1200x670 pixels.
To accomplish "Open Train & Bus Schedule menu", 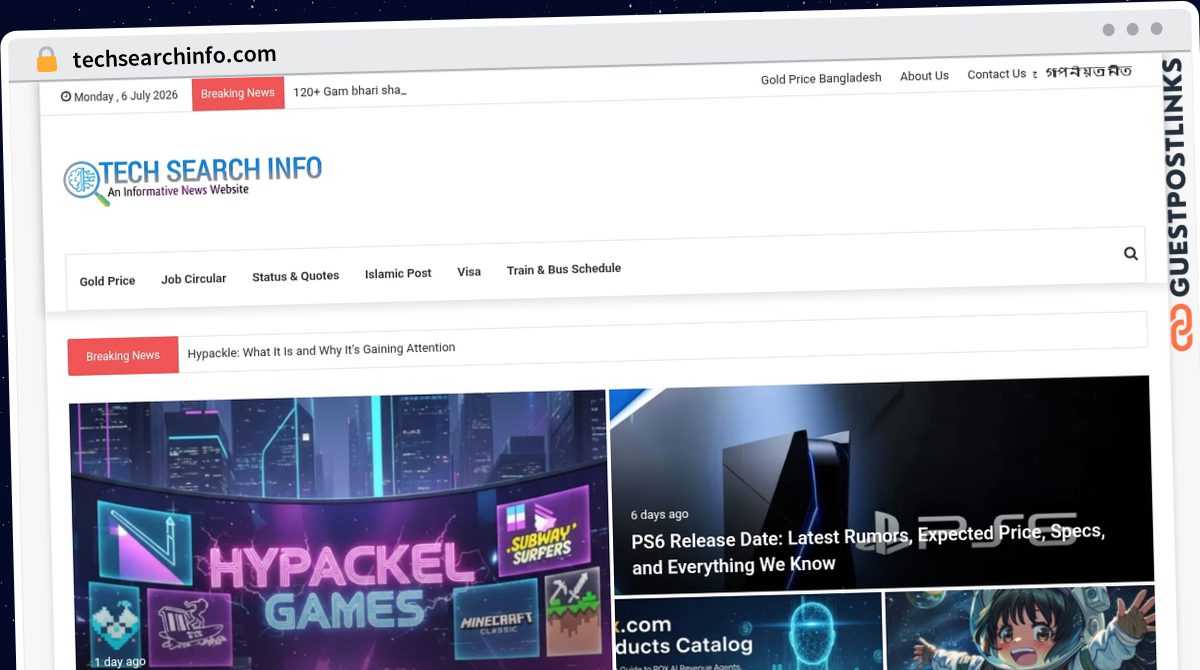I will click(564, 269).
